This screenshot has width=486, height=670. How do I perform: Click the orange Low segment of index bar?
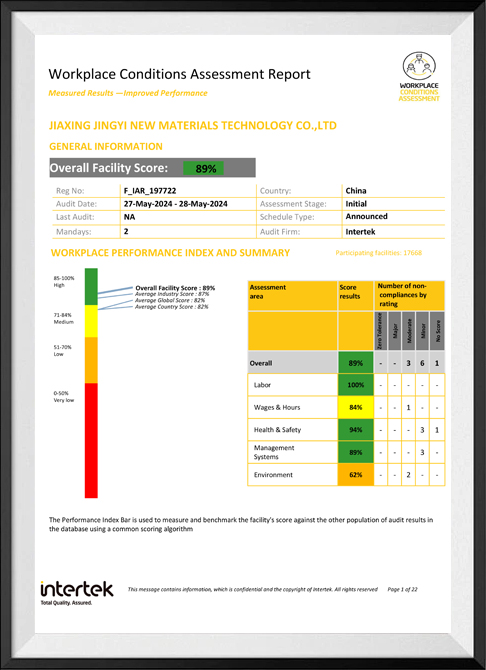pos(91,360)
